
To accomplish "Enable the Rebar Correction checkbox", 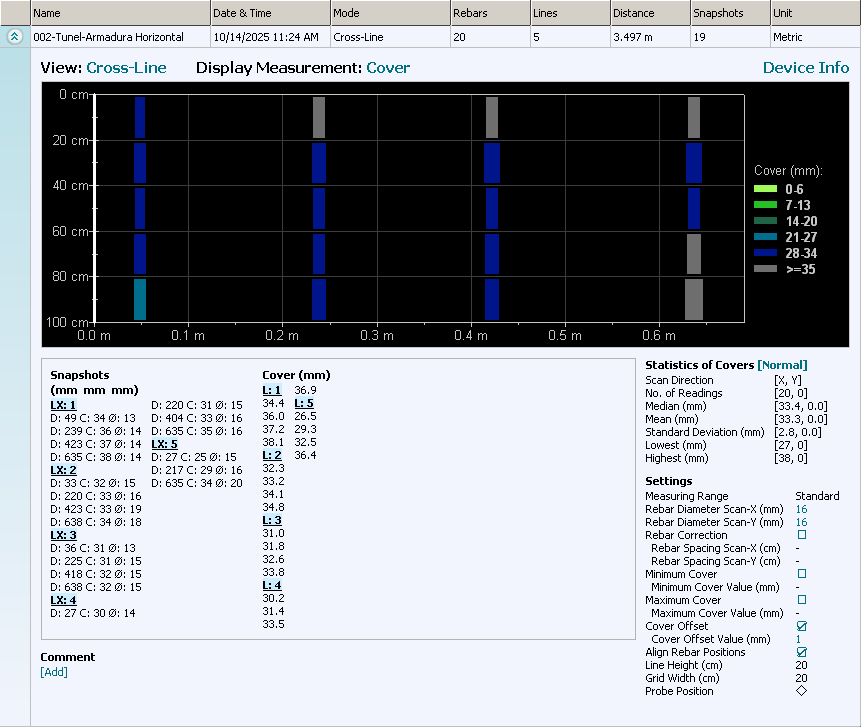I will pyautogui.click(x=802, y=534).
